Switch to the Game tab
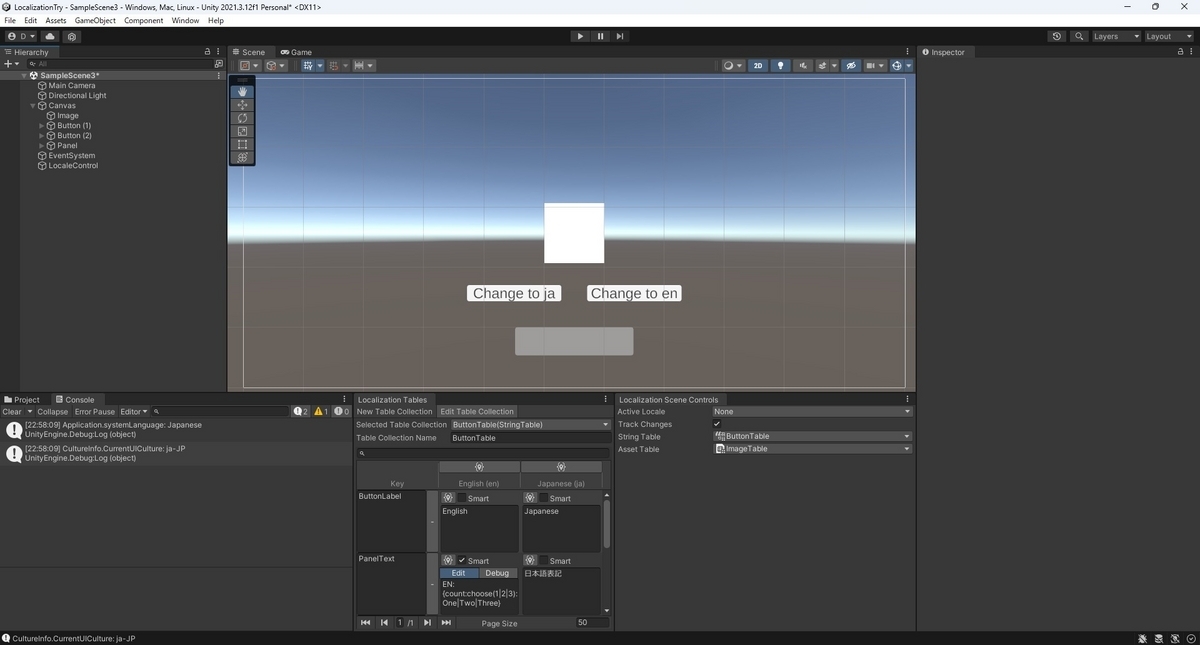This screenshot has height=645, width=1200. coord(296,52)
